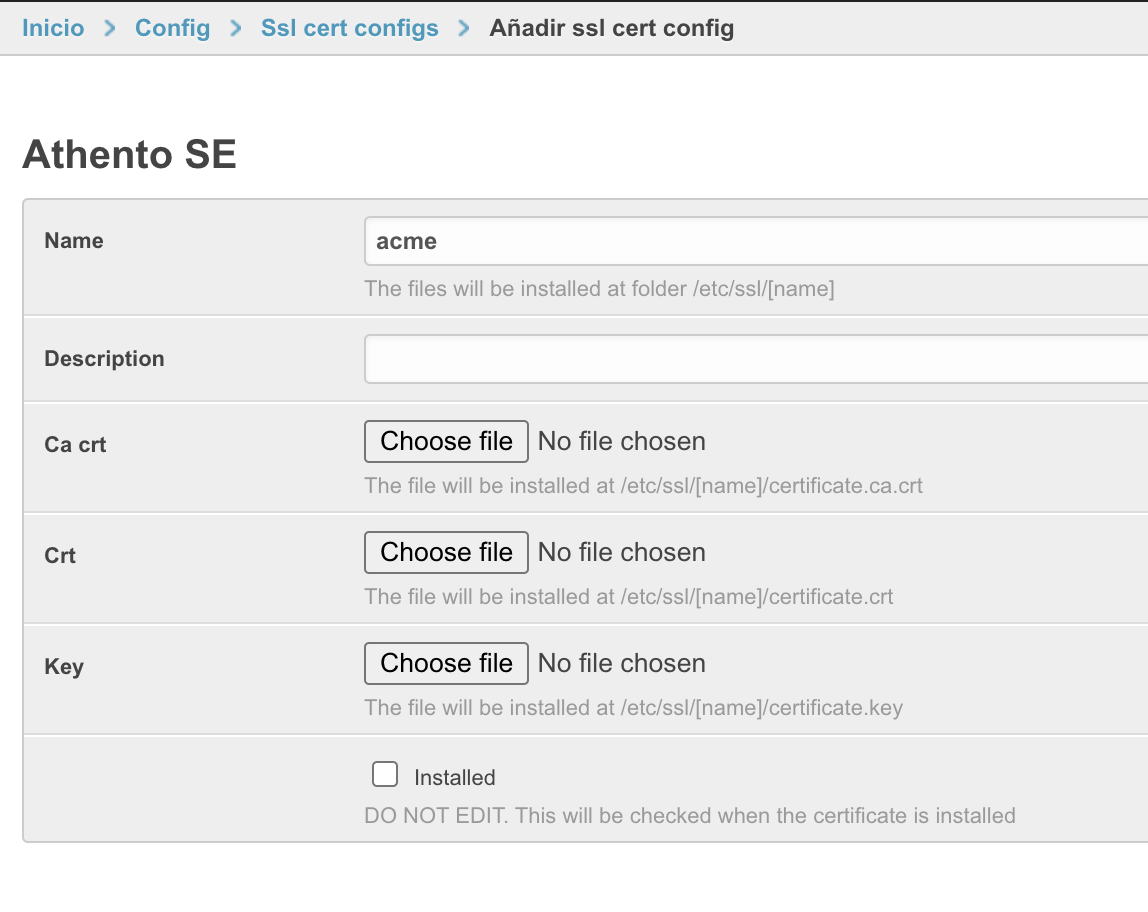Image resolution: width=1148 pixels, height=912 pixels.
Task: Click the chevron after Ssl cert configs
Action: pos(464,28)
